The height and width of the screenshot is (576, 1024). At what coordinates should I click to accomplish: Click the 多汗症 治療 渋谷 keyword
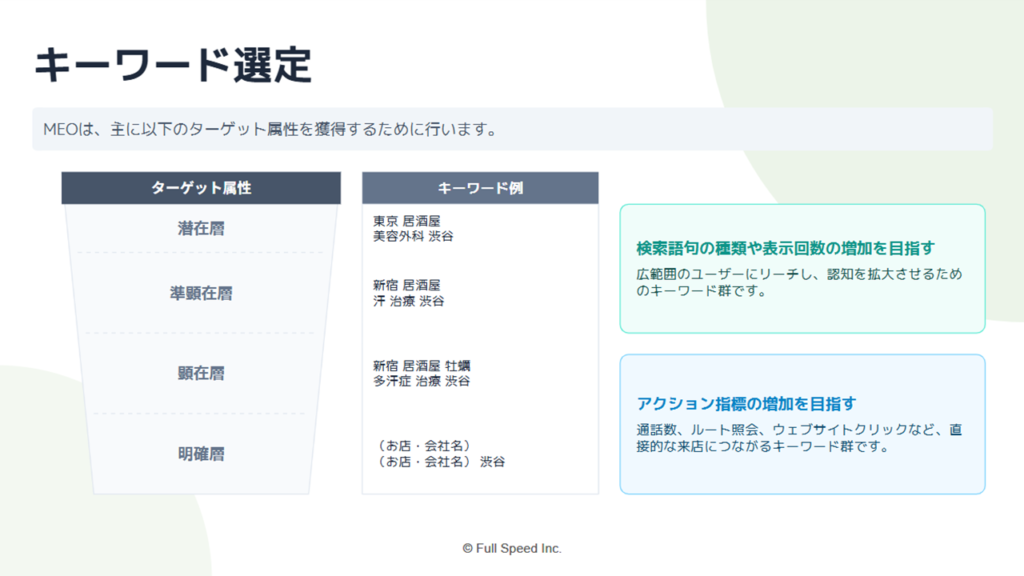(x=421, y=381)
